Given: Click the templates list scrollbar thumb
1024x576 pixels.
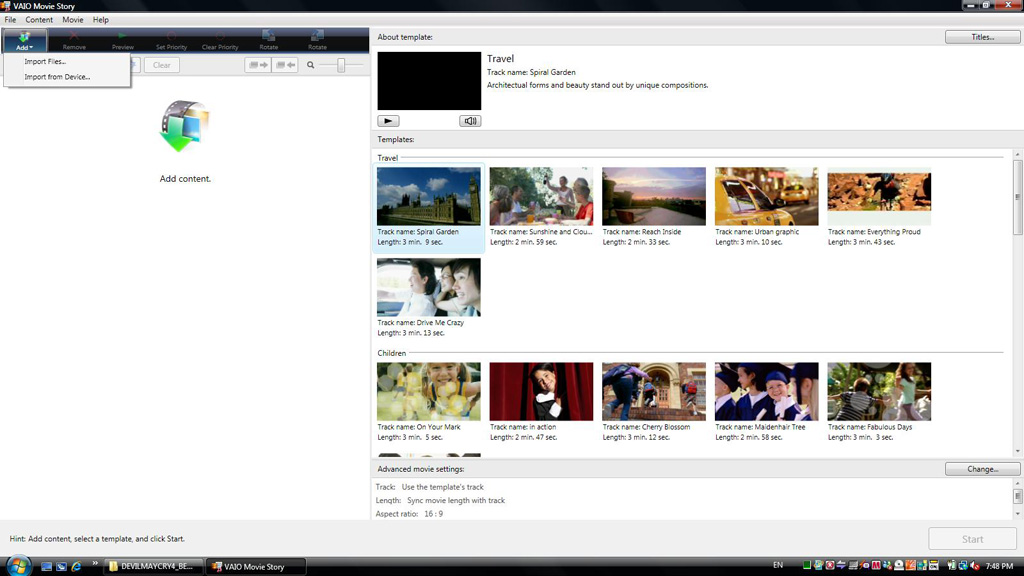Looking at the screenshot, I should tap(1017, 197).
